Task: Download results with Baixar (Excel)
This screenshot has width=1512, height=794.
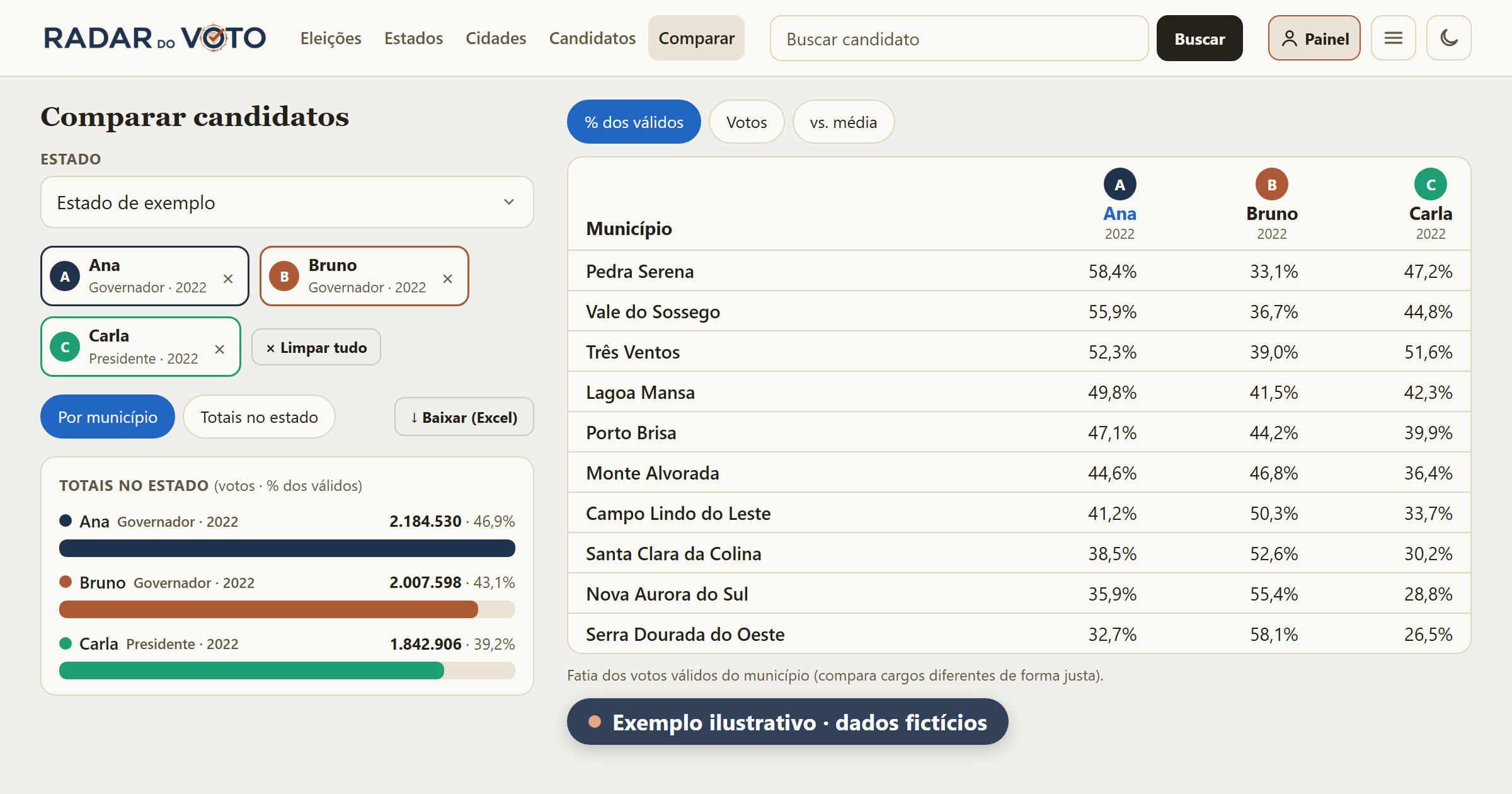Action: click(x=464, y=417)
